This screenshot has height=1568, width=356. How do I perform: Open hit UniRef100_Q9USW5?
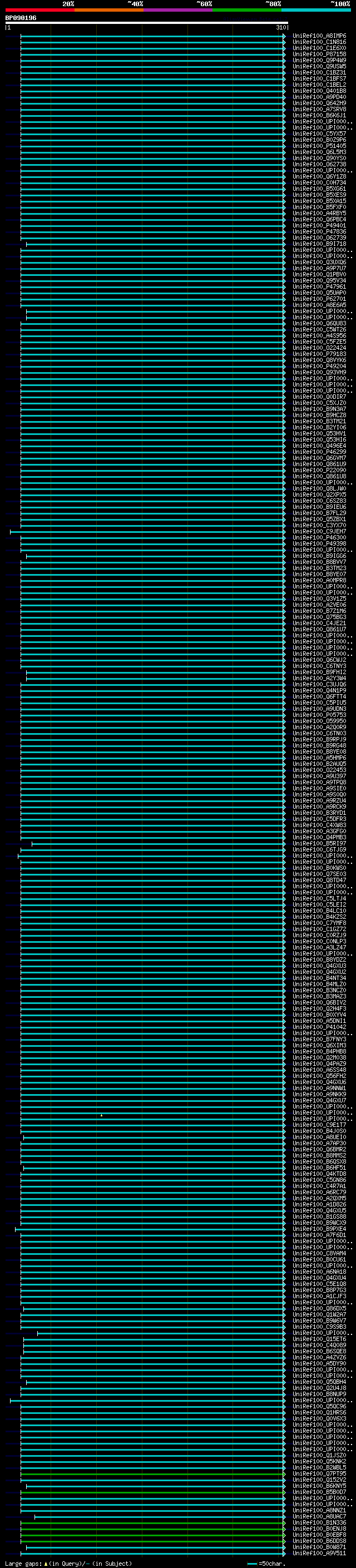[x=319, y=66]
